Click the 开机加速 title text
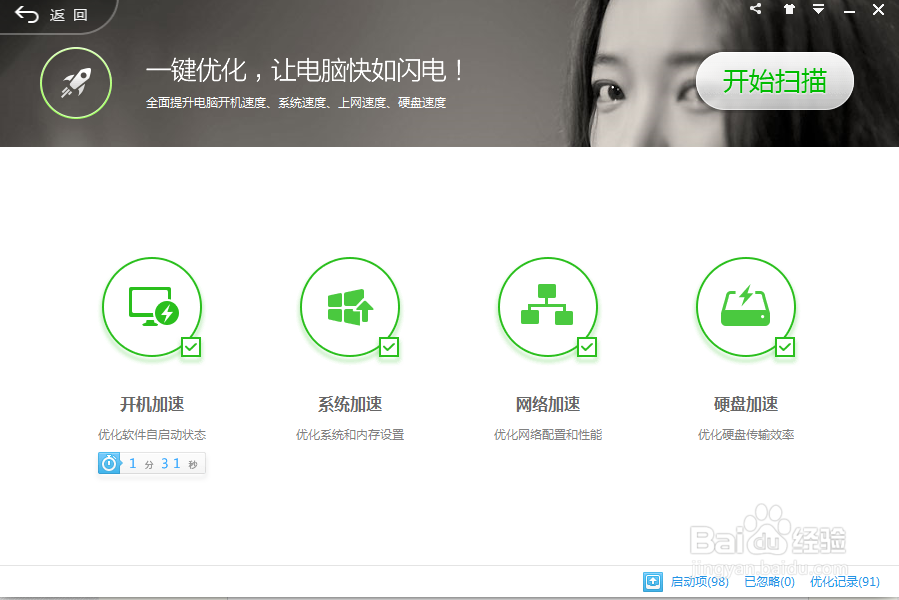Screen dimensions: 899x600 click(x=152, y=404)
